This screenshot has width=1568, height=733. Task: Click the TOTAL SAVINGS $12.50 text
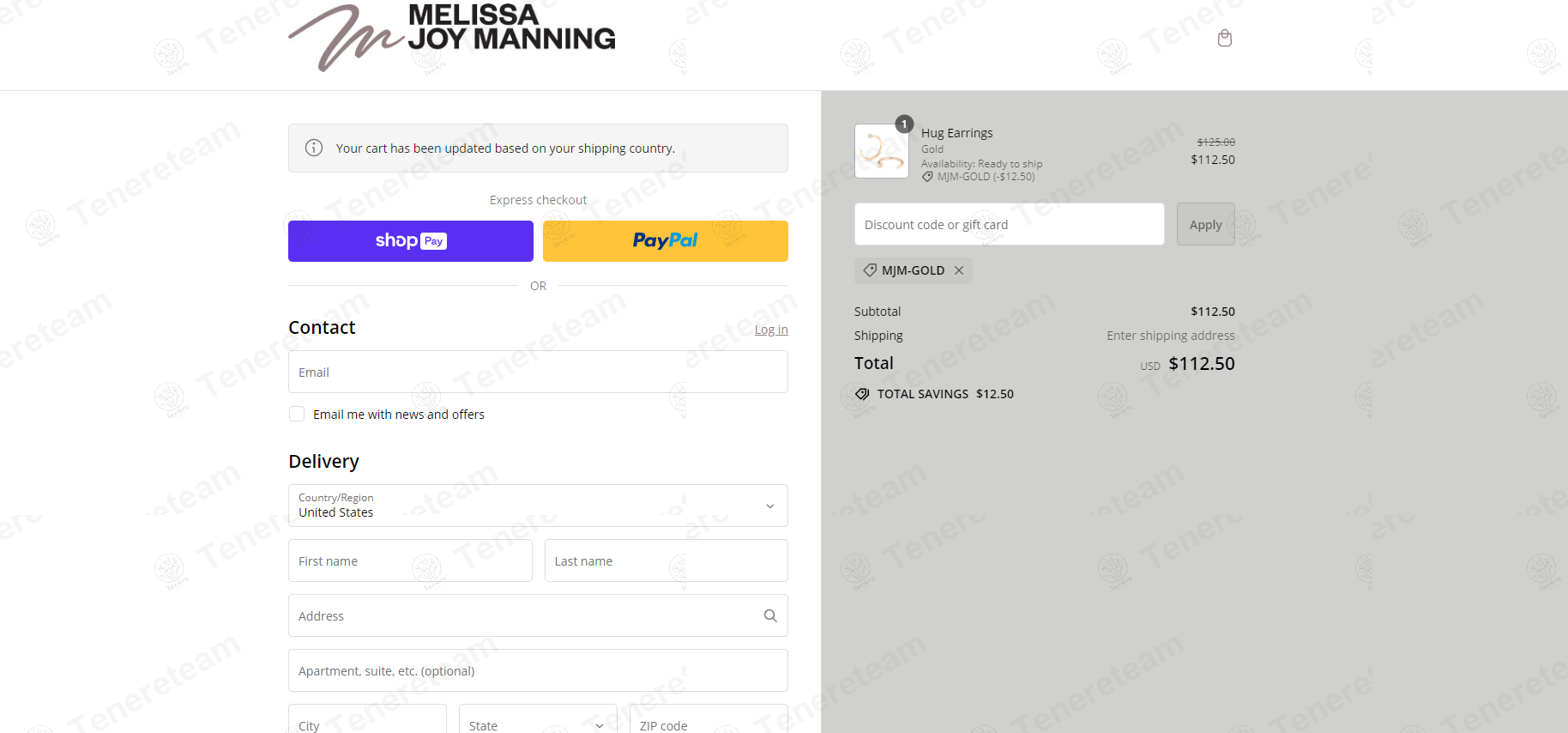click(x=945, y=394)
